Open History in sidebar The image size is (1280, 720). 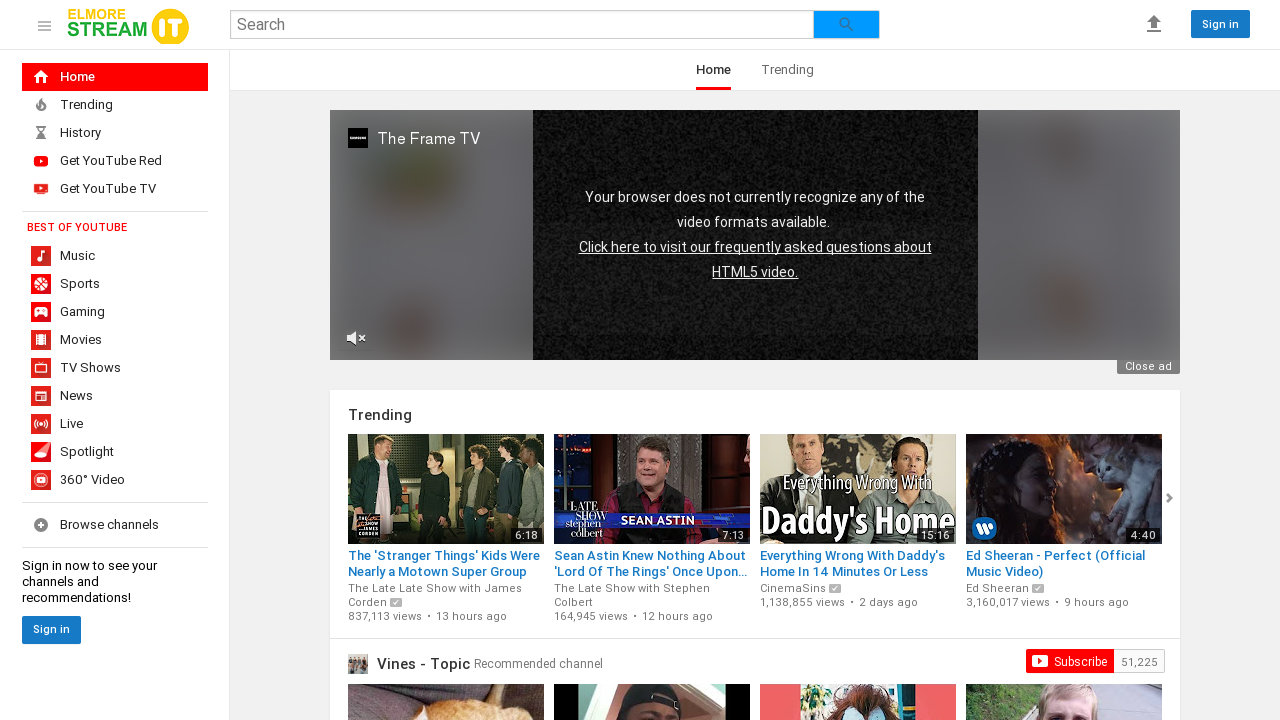click(115, 133)
